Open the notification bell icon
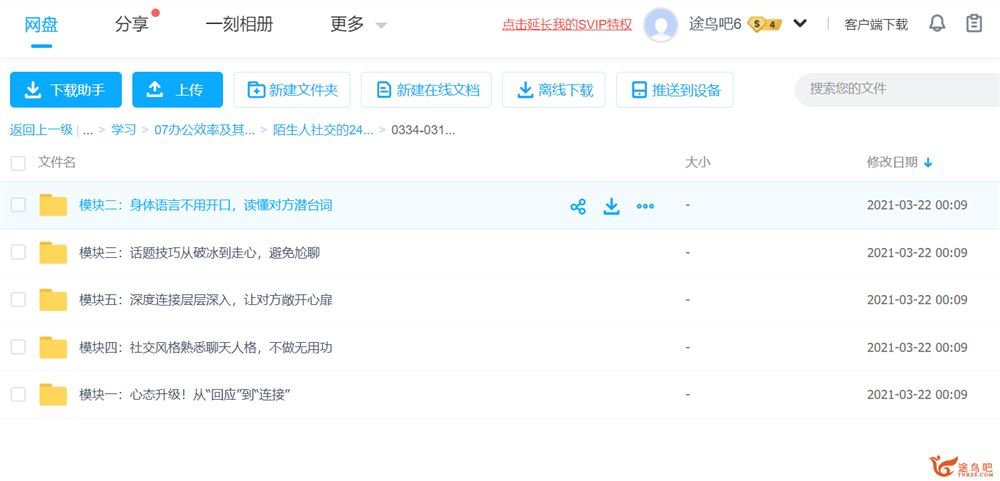 click(x=937, y=24)
